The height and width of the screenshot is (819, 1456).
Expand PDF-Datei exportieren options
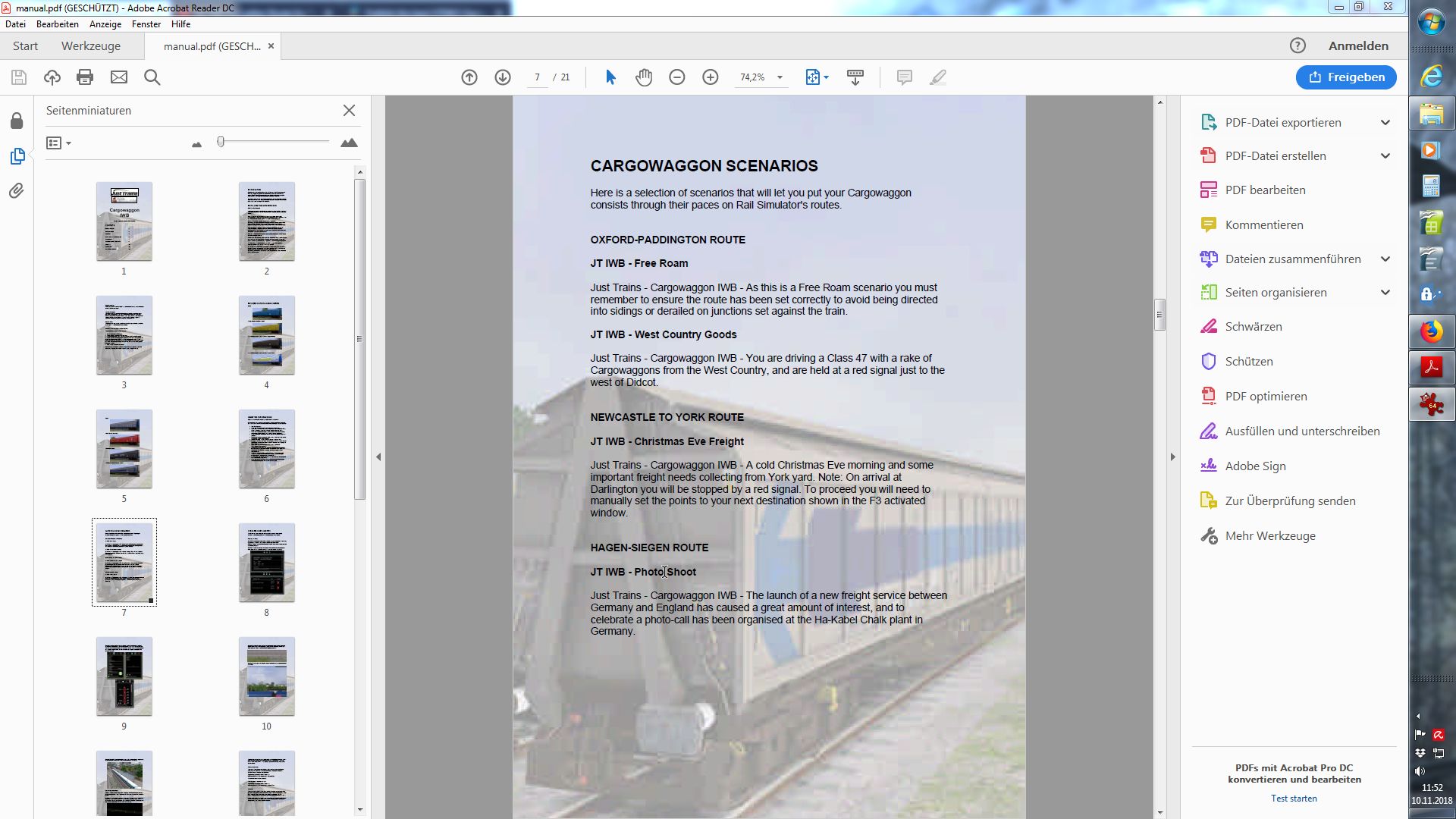click(1385, 123)
